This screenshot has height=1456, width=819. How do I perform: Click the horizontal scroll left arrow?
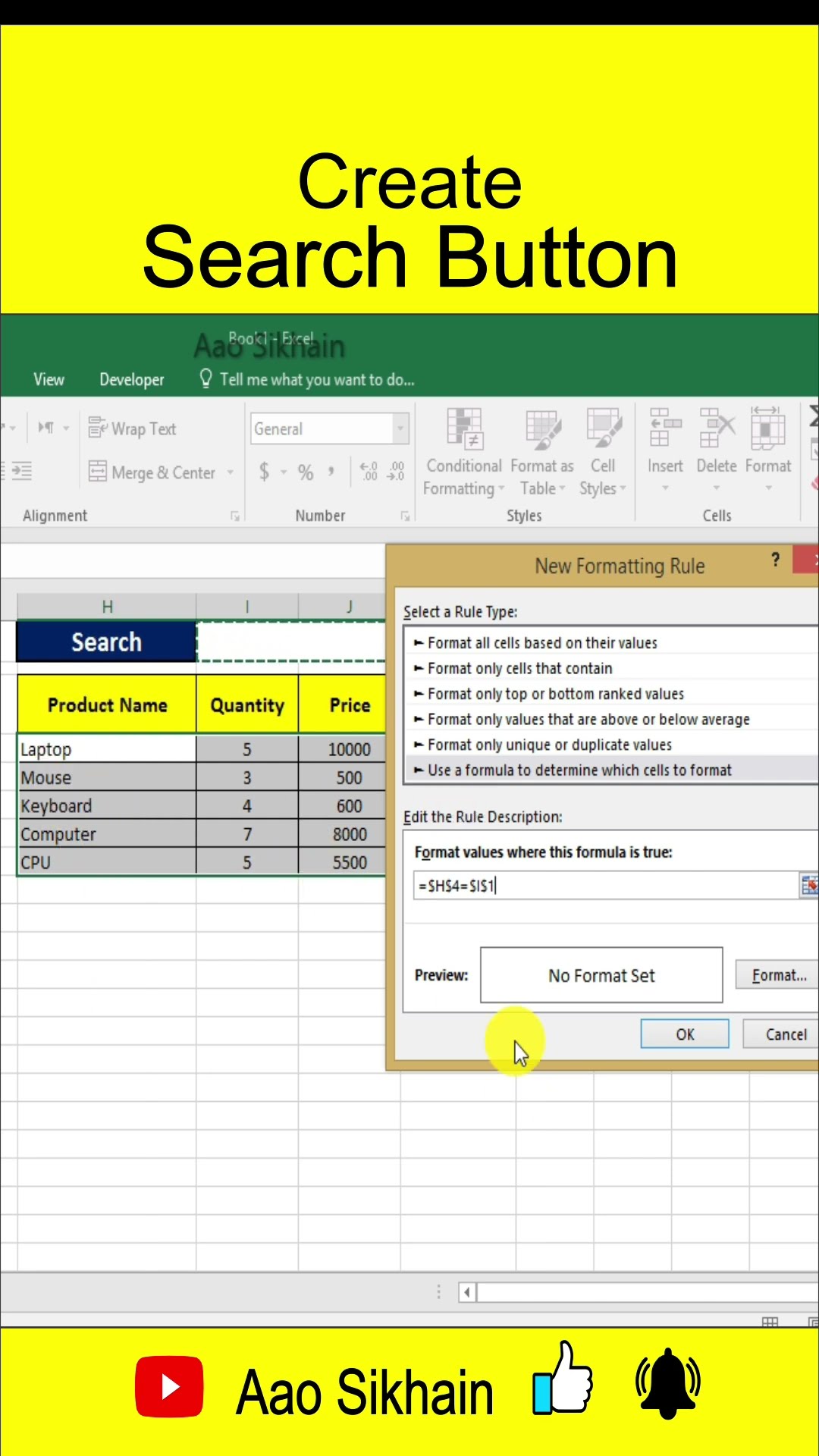click(467, 1291)
